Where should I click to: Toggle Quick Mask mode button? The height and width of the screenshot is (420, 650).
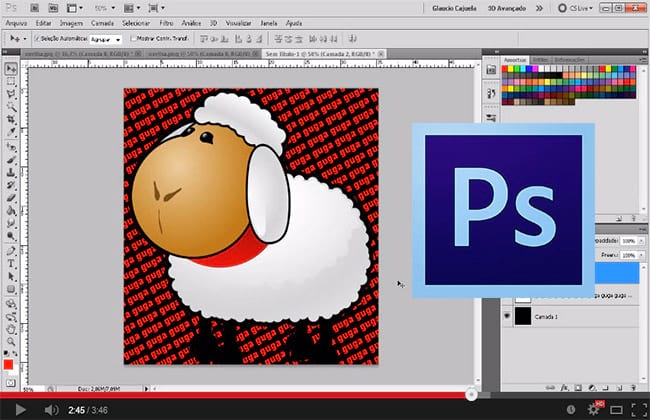pos(11,383)
